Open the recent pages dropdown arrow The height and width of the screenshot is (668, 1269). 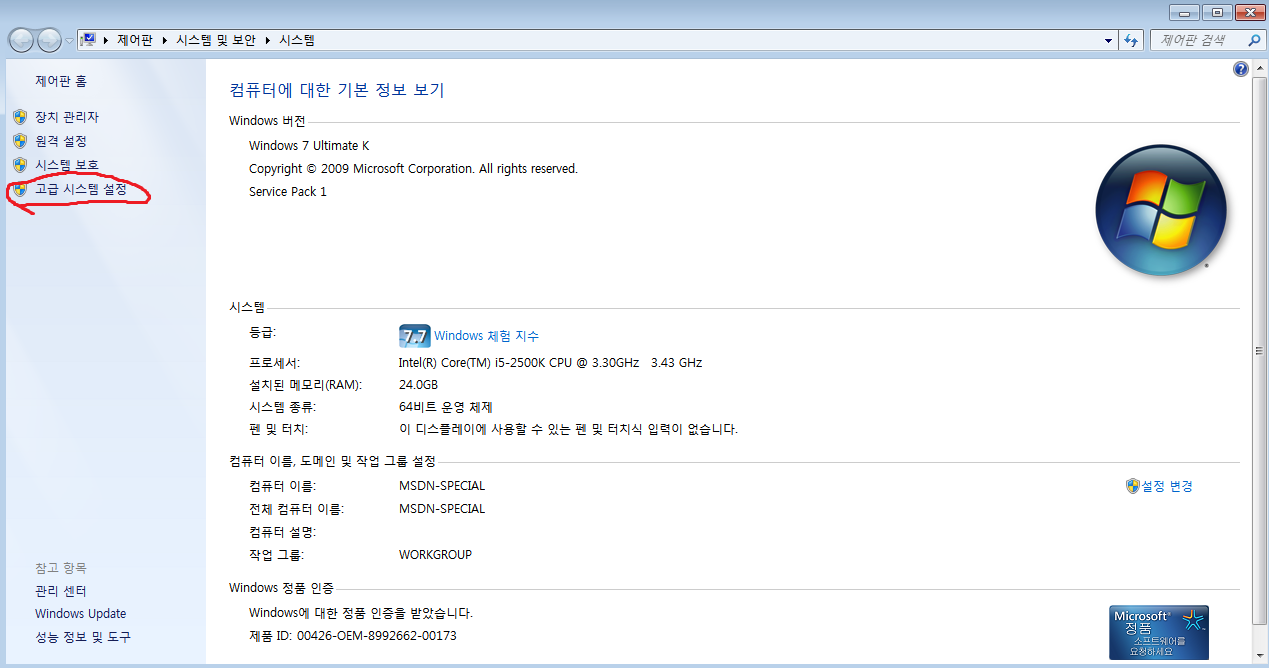pyautogui.click(x=69, y=41)
